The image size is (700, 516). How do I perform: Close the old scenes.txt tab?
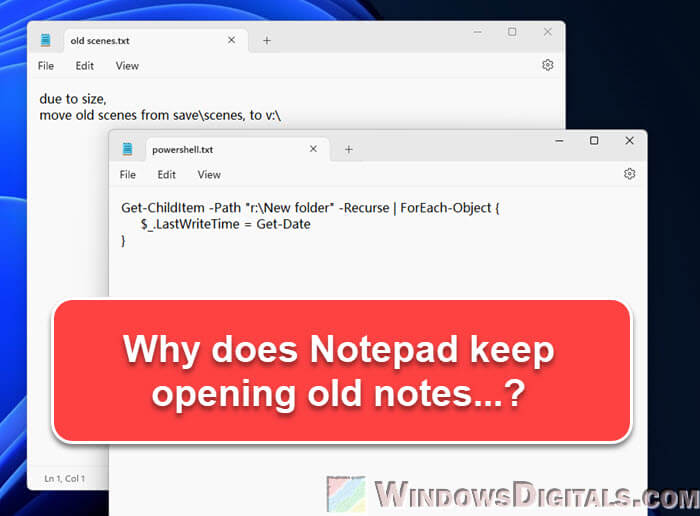coord(231,40)
